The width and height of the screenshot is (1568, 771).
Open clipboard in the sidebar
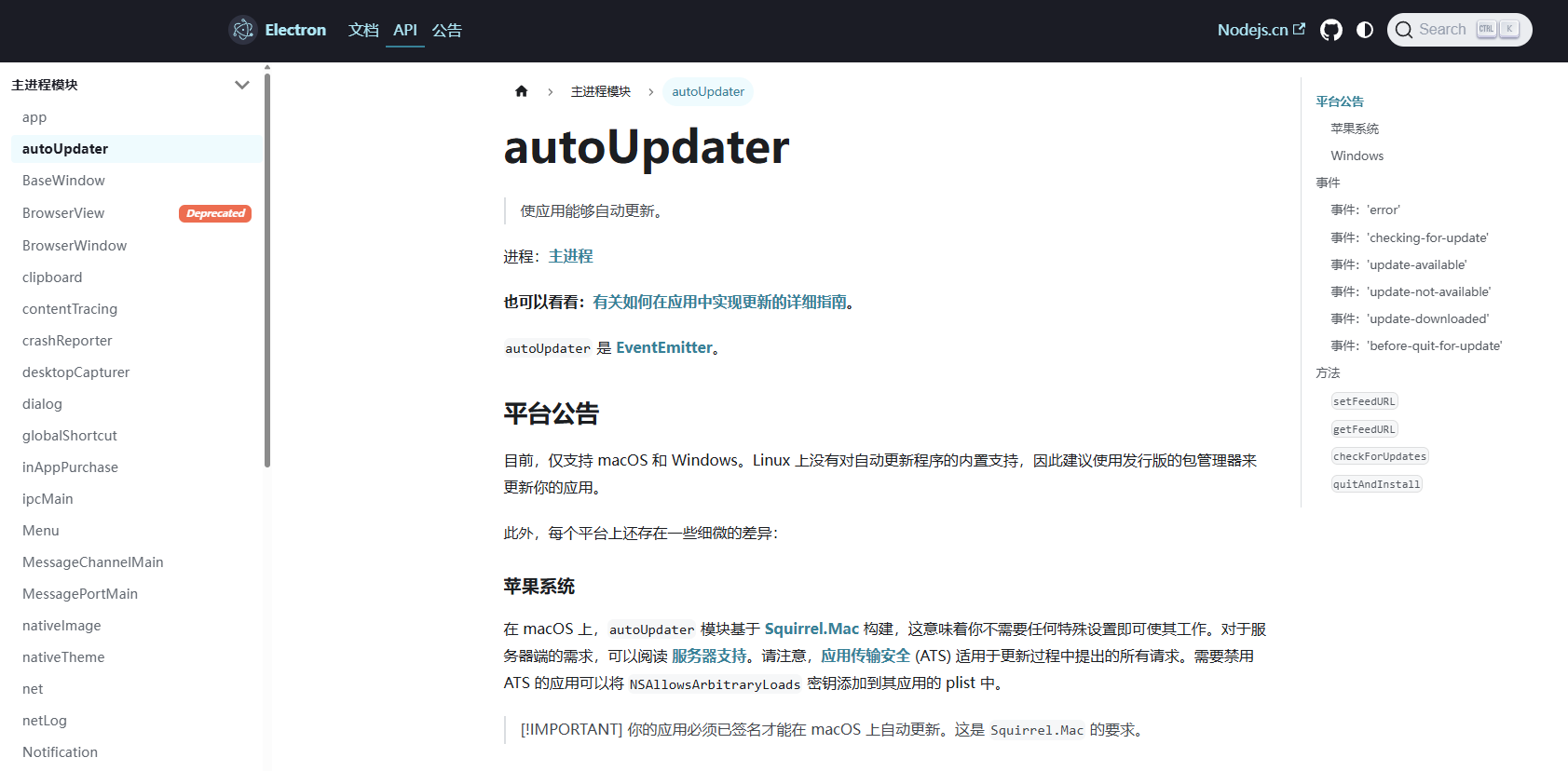tap(136, 277)
